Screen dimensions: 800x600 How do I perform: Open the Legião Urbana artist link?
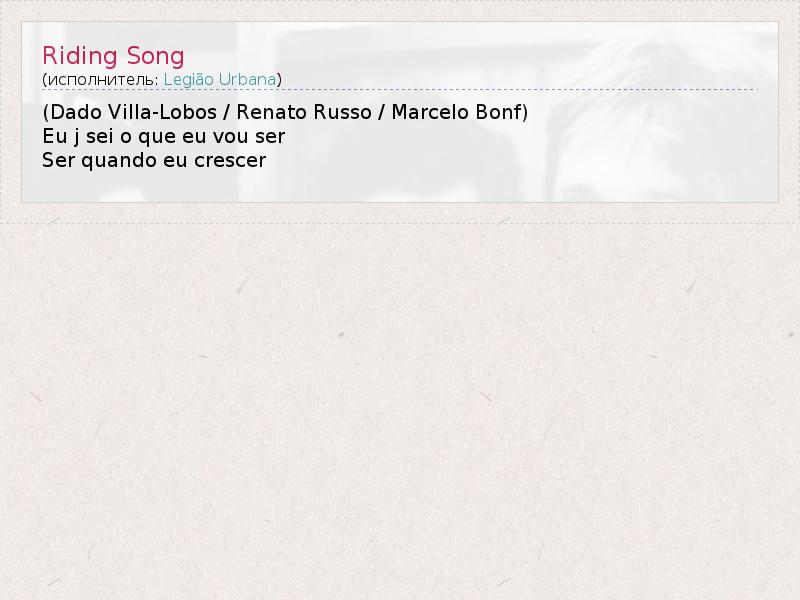pyautogui.click(x=219, y=80)
